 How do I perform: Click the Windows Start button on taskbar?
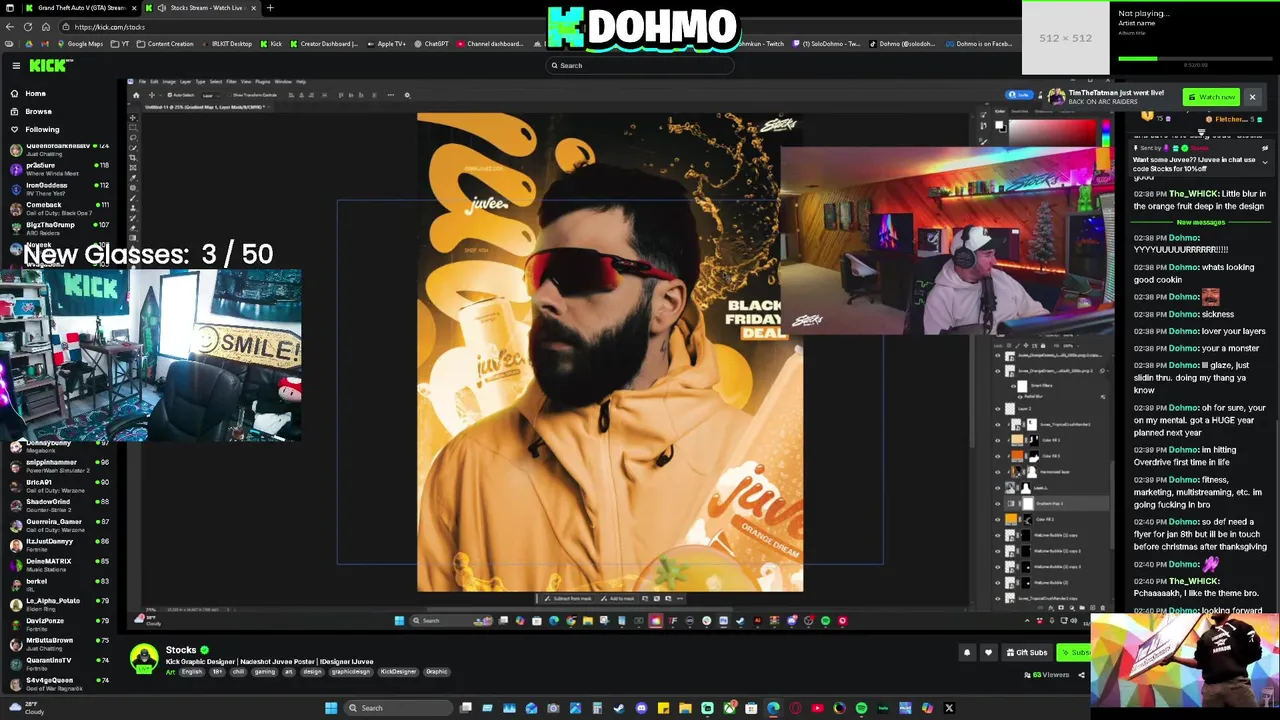click(x=331, y=708)
